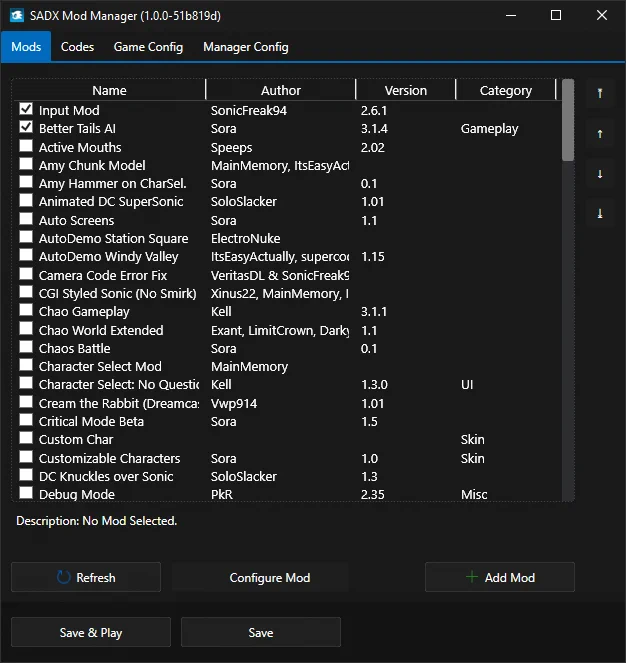Screen dimensions: 626x663
Task: Disable the Better Tails AI mod
Action: 26,127
